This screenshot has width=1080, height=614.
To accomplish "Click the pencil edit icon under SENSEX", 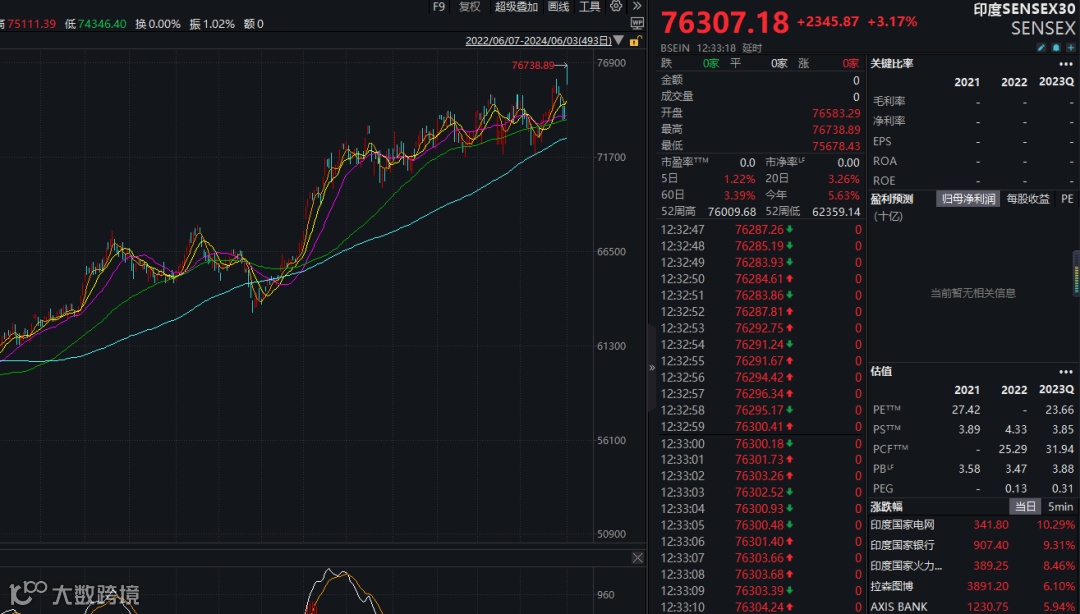I will [1041, 48].
